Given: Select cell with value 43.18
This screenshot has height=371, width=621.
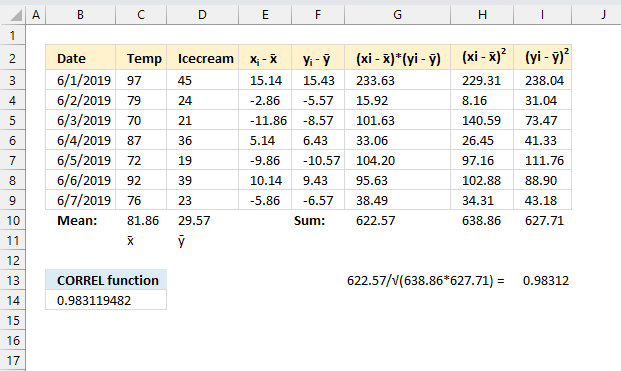Looking at the screenshot, I should [x=542, y=200].
